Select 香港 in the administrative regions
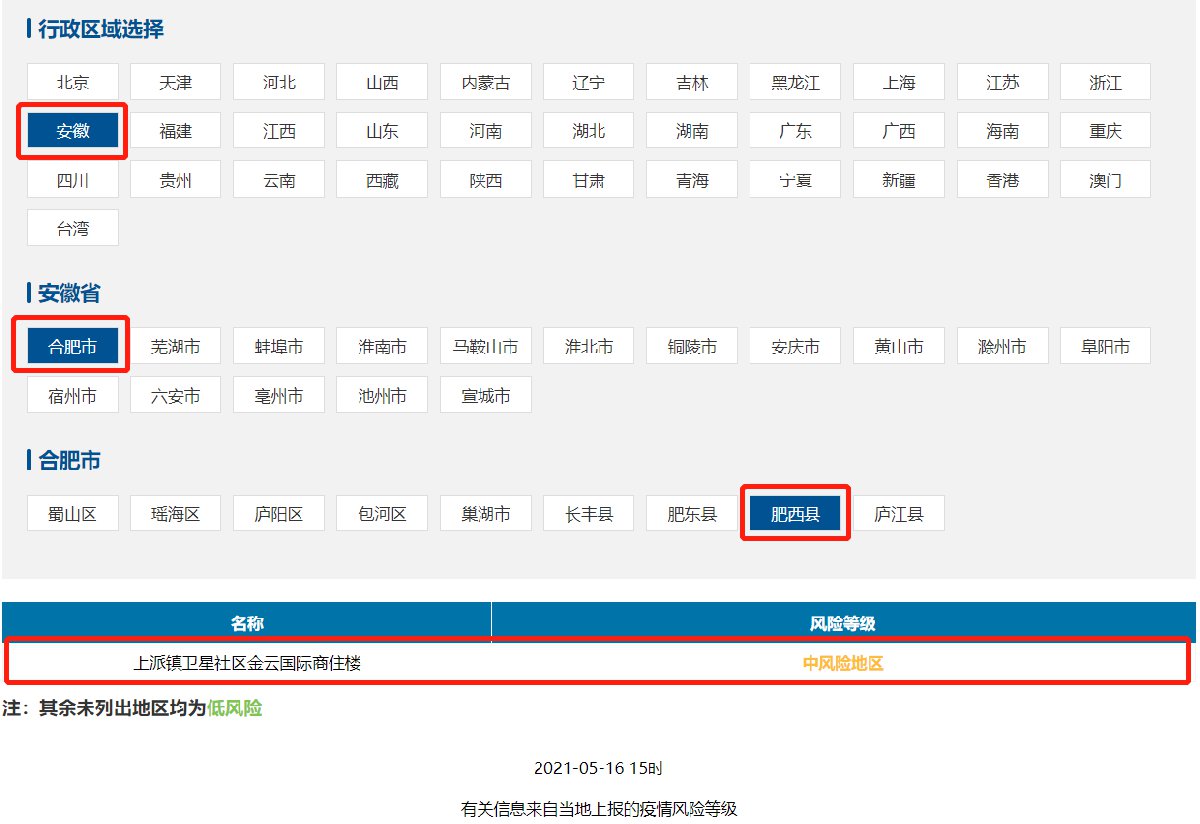The width and height of the screenshot is (1200, 824). (x=1001, y=179)
